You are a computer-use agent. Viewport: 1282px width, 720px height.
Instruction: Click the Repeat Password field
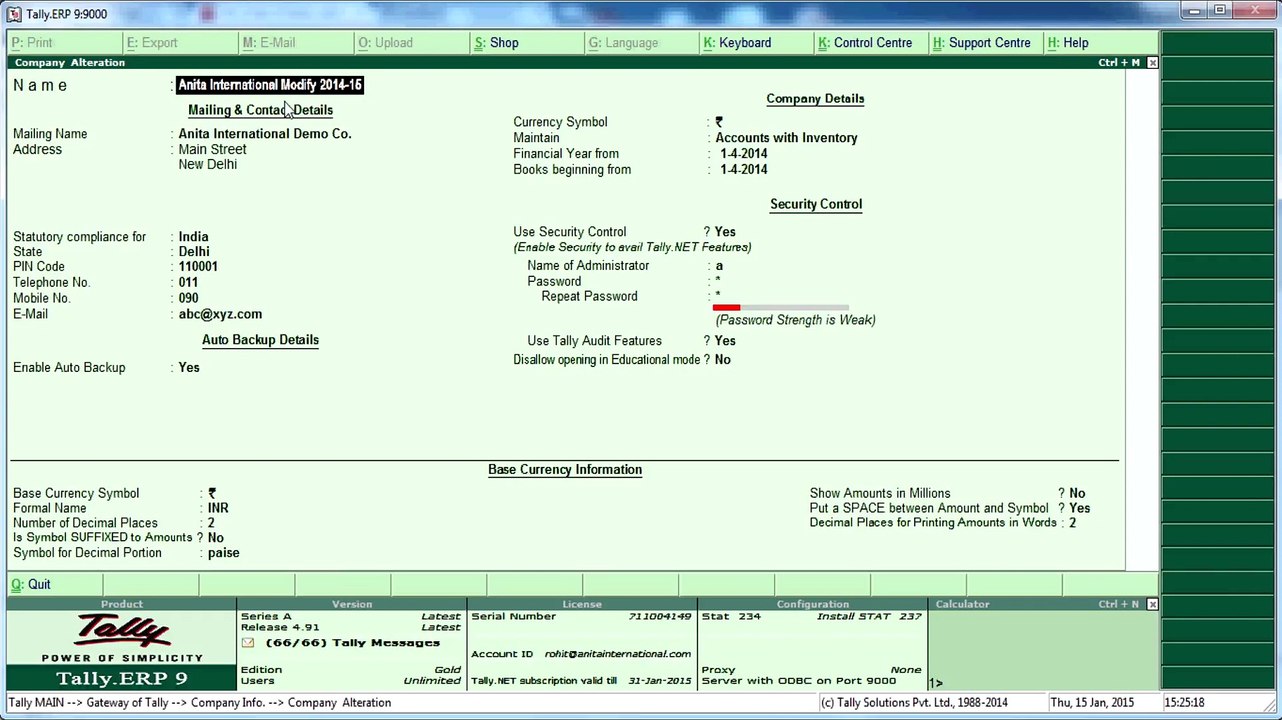point(718,296)
